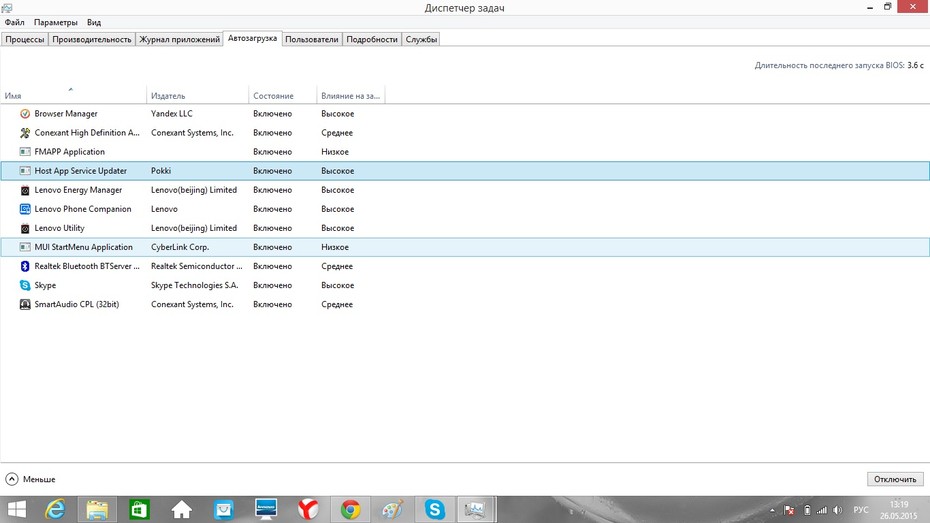This screenshot has width=930, height=523.
Task: Open Windows Store from the taskbar
Action: pos(139,509)
